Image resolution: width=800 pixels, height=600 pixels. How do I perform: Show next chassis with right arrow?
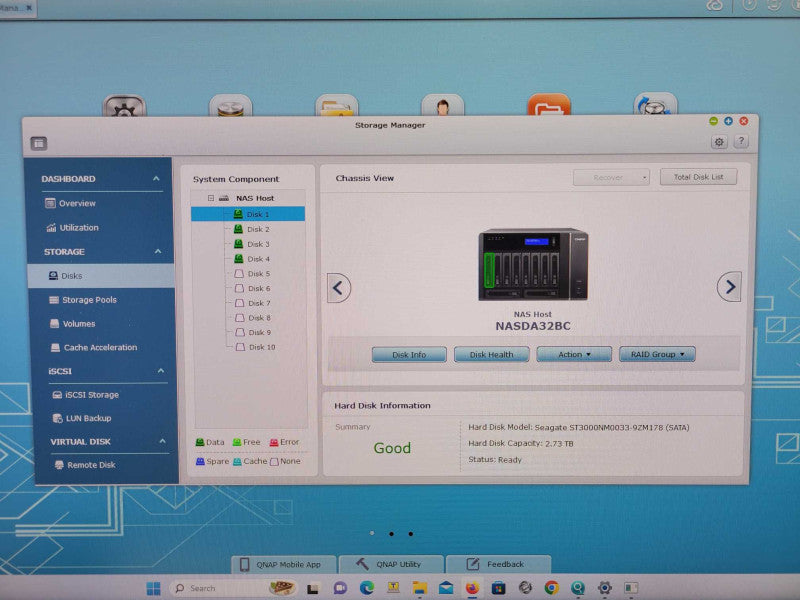point(729,287)
